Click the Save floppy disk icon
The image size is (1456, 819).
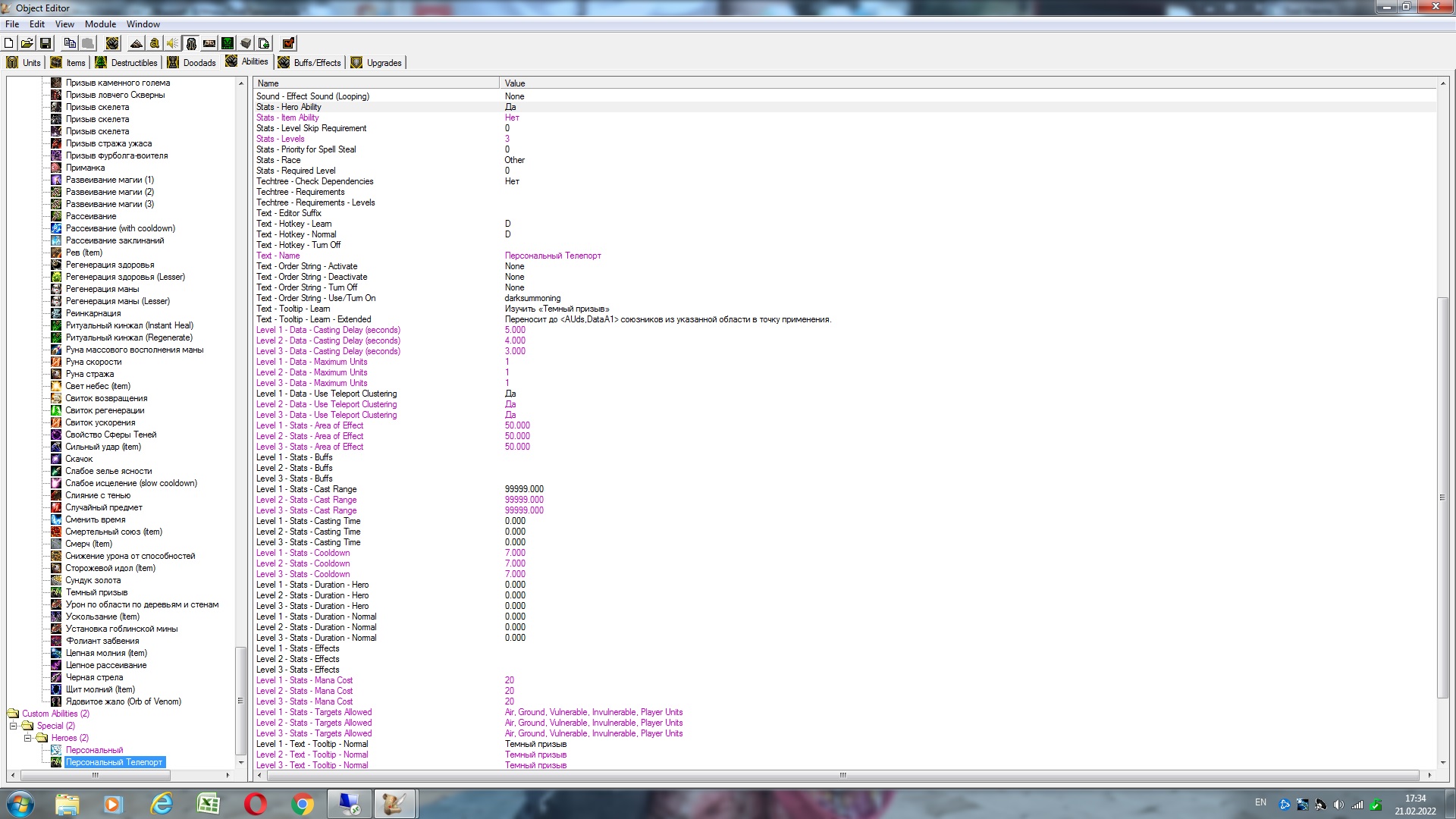click(x=45, y=43)
